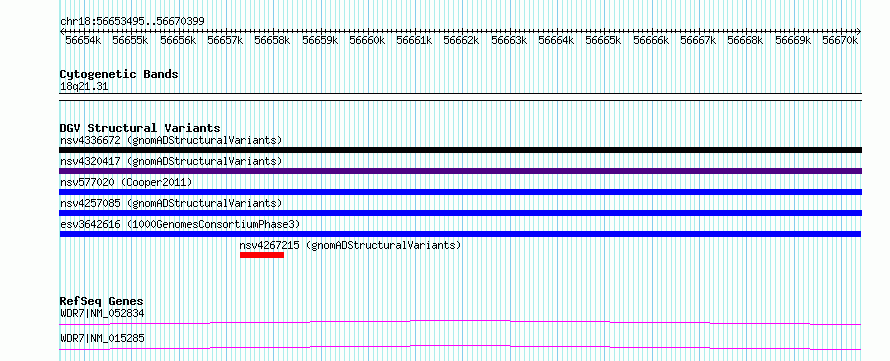Click the 56656k ruler tick label
This screenshot has height=361, width=890.
178,41
